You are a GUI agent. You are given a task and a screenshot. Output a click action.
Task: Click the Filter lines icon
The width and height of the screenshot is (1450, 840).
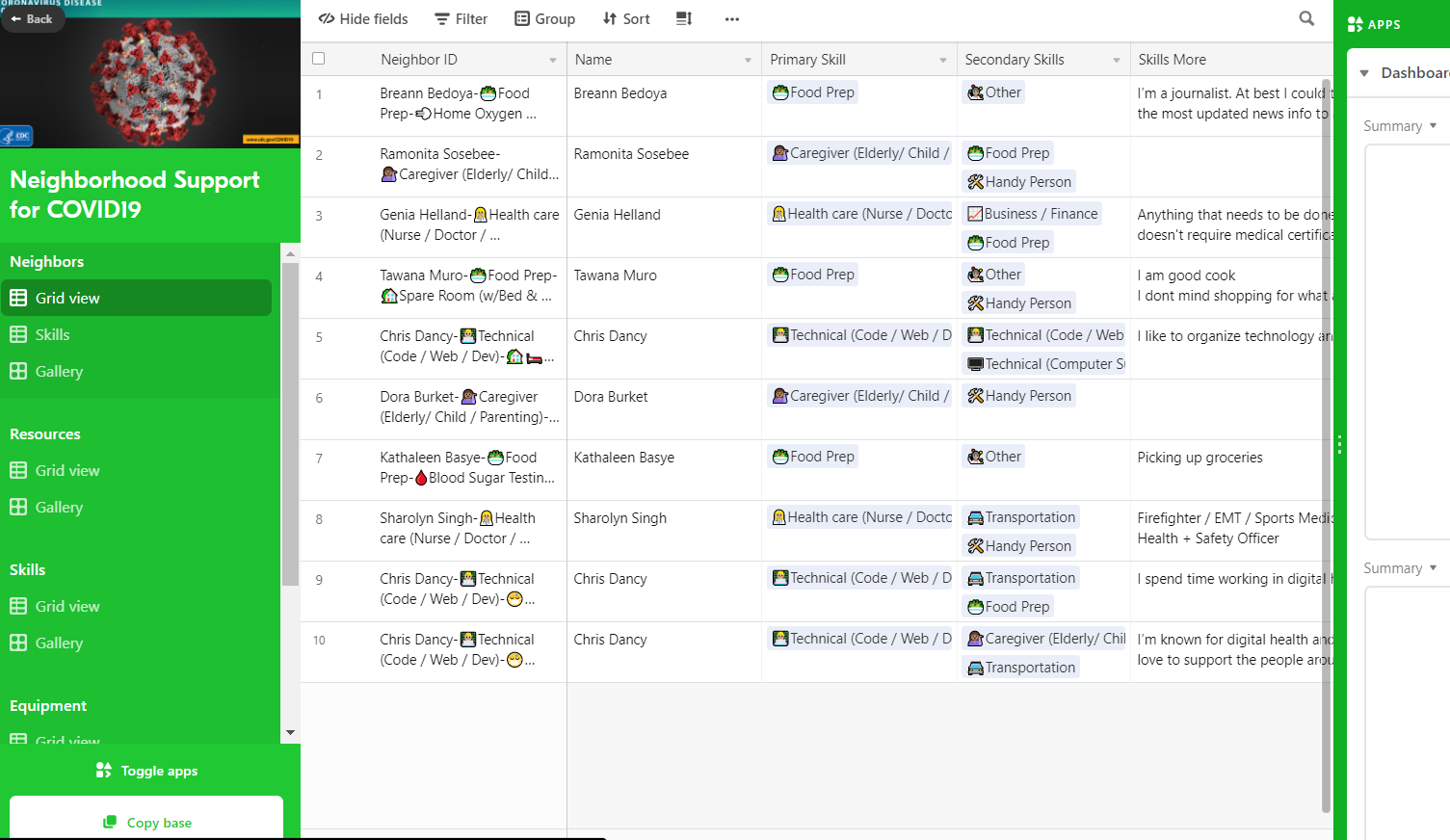click(x=442, y=19)
